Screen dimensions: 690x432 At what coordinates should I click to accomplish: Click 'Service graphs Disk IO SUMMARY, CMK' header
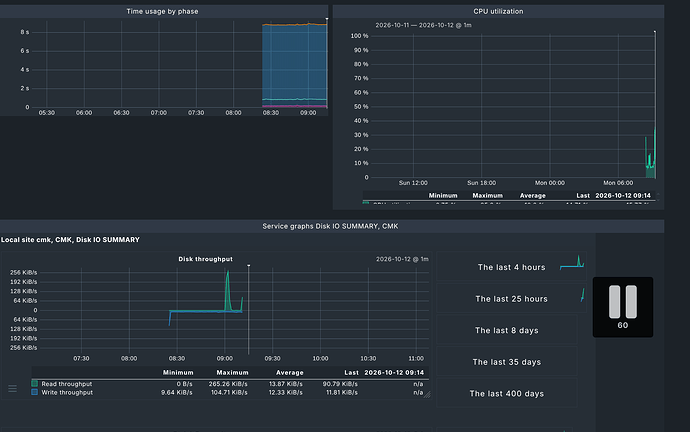point(330,226)
